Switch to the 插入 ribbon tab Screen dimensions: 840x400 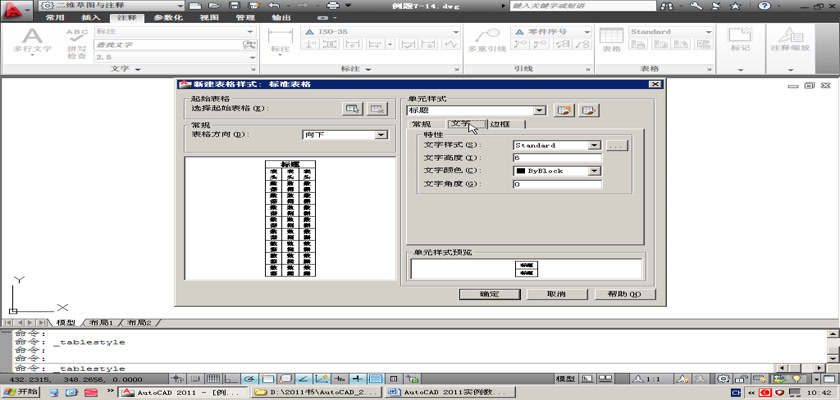pos(91,17)
